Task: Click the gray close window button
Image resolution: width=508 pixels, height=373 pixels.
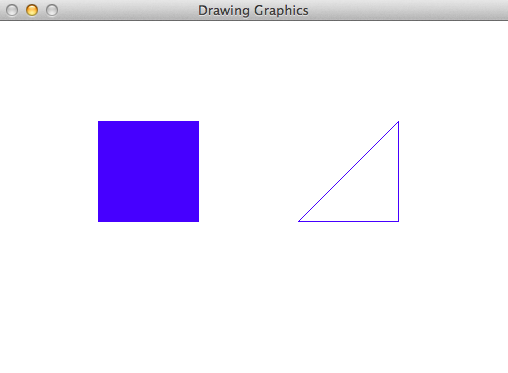Action: pos(12,10)
